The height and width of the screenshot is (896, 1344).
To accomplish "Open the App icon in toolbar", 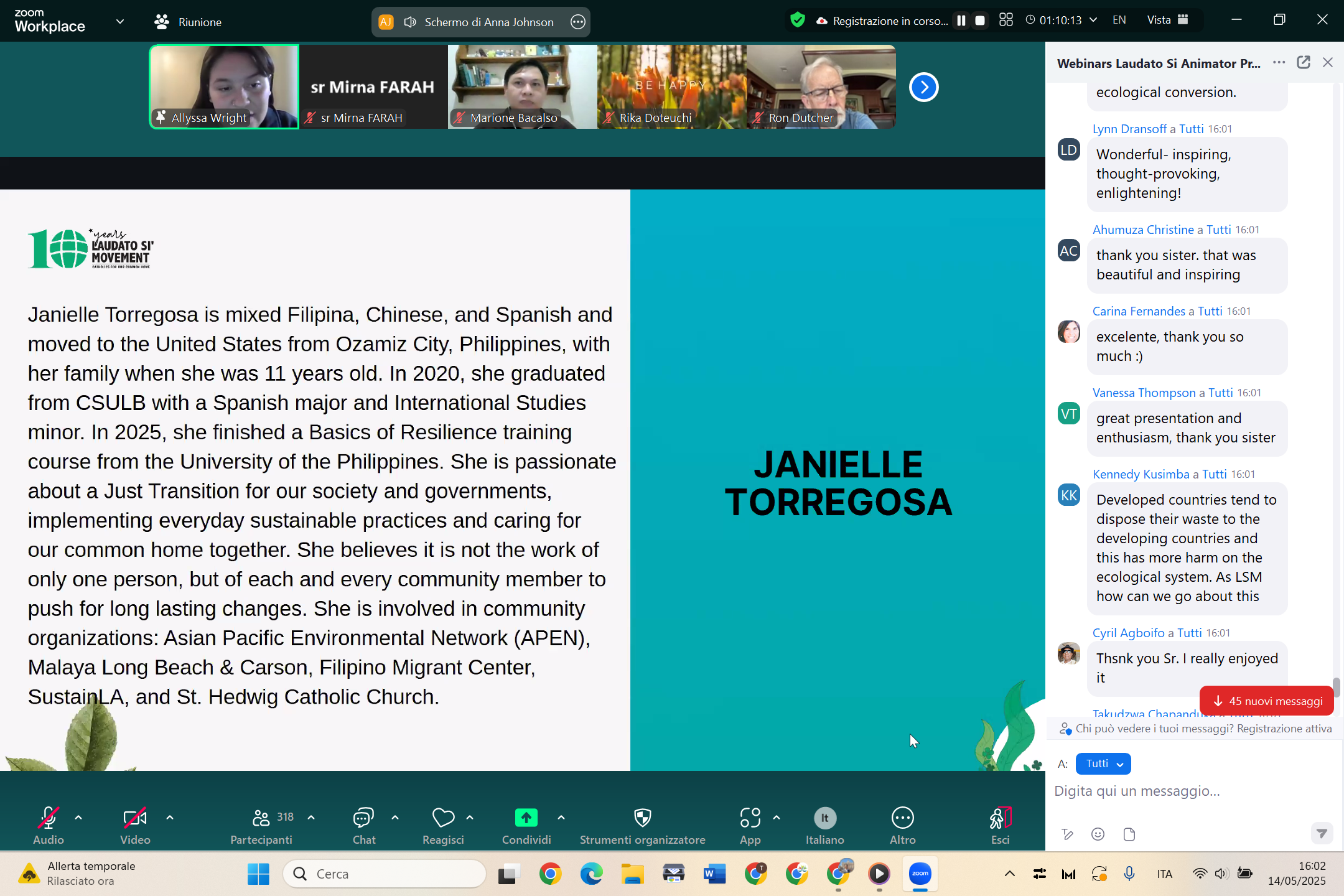I will (x=750, y=818).
